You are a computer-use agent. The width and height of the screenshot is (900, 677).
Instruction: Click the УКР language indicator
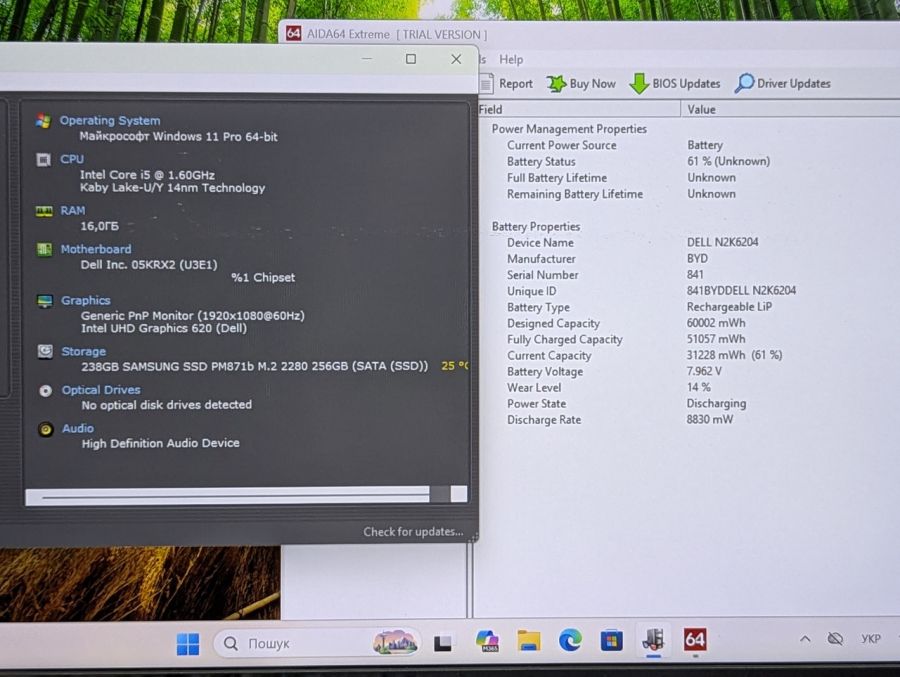tap(871, 639)
